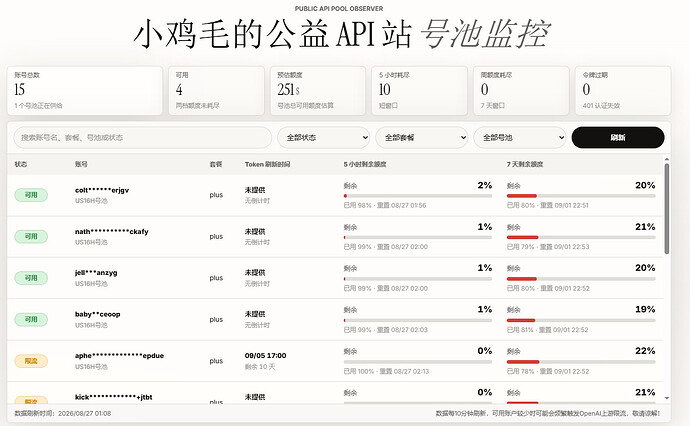Click account name baby**ceoop
This screenshot has width=690, height=426.
97,314
